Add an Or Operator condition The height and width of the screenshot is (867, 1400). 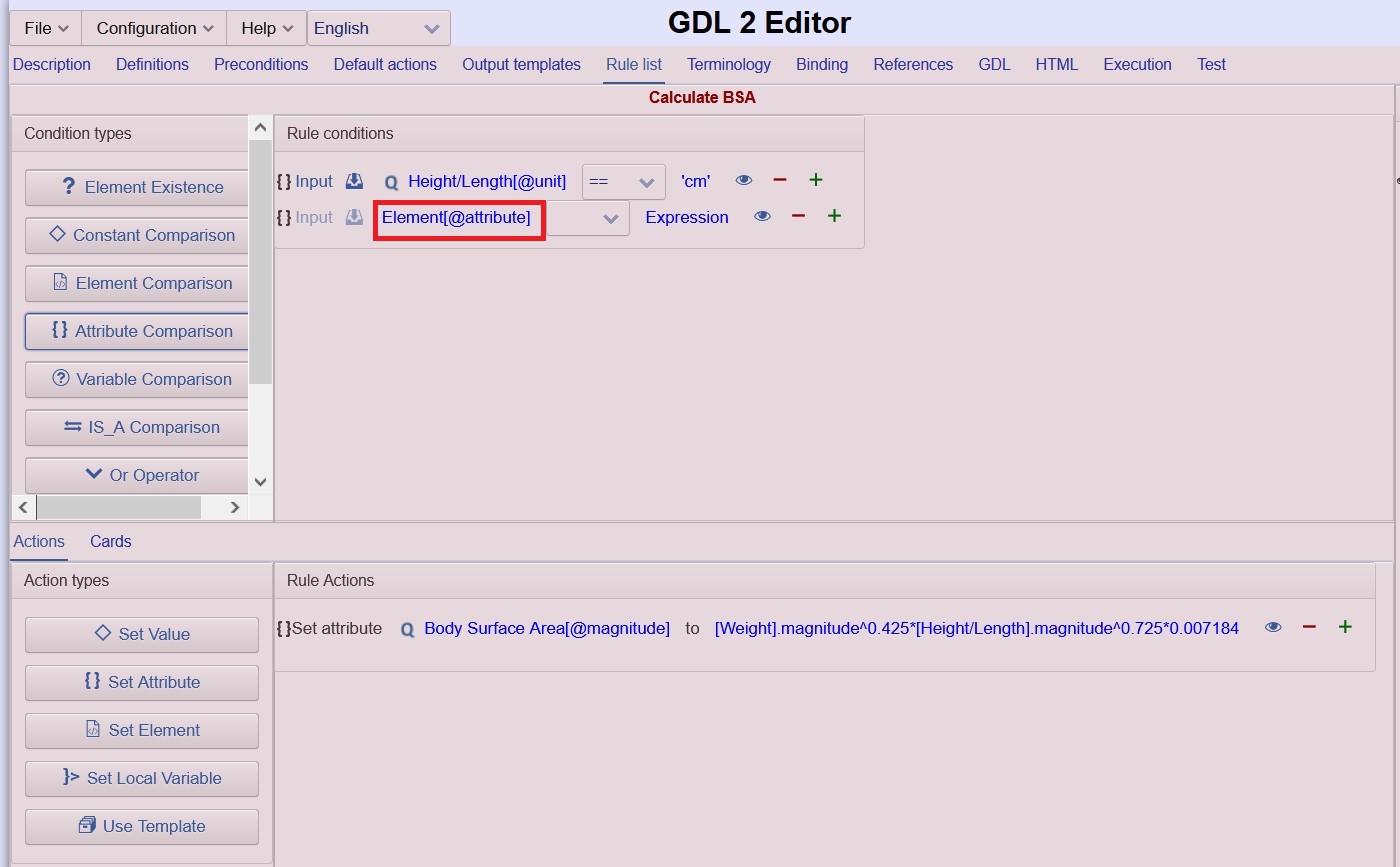[x=137, y=475]
